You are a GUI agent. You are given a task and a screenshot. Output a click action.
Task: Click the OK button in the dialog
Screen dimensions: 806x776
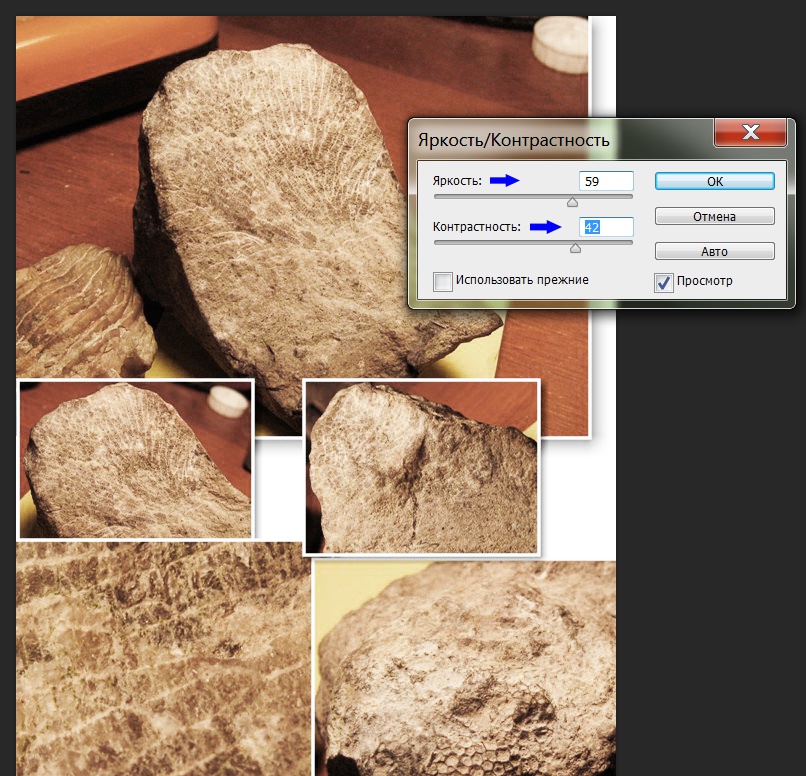[714, 182]
